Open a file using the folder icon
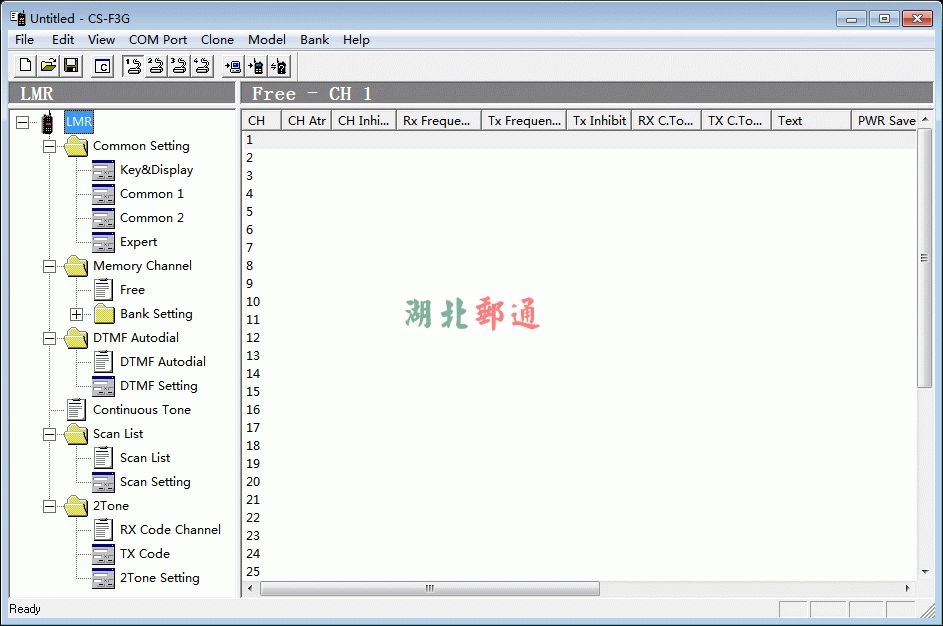 tap(48, 66)
